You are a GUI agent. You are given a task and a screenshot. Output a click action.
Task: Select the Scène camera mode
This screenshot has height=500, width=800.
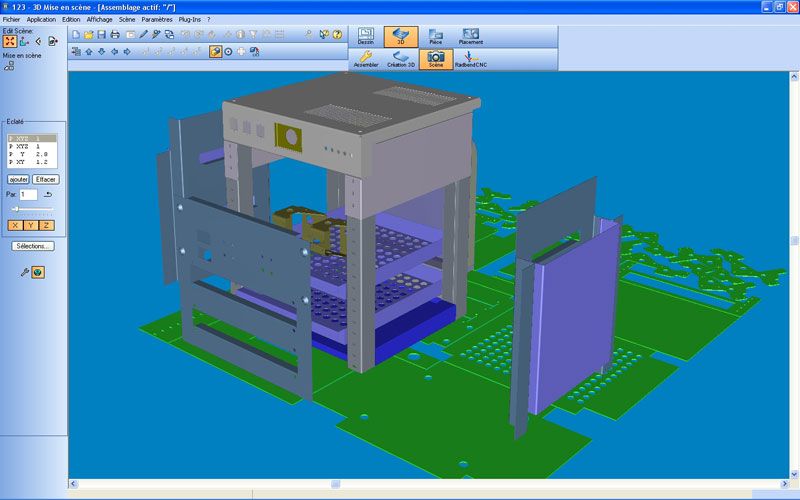[436, 59]
